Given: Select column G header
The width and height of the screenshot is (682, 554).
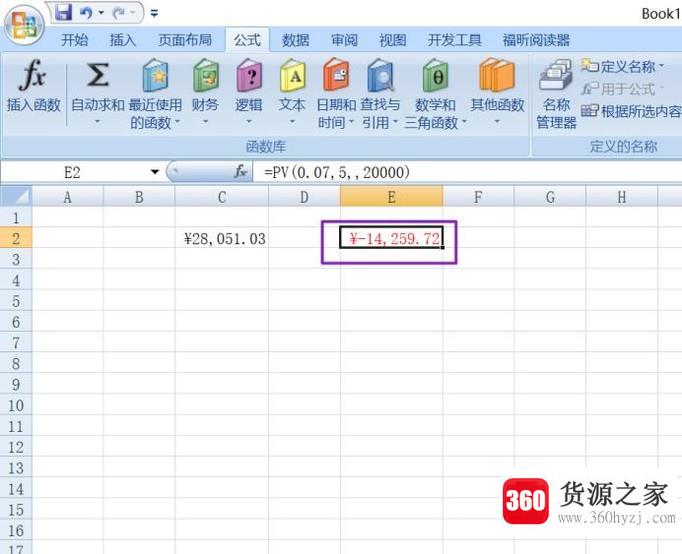Looking at the screenshot, I should [550, 197].
